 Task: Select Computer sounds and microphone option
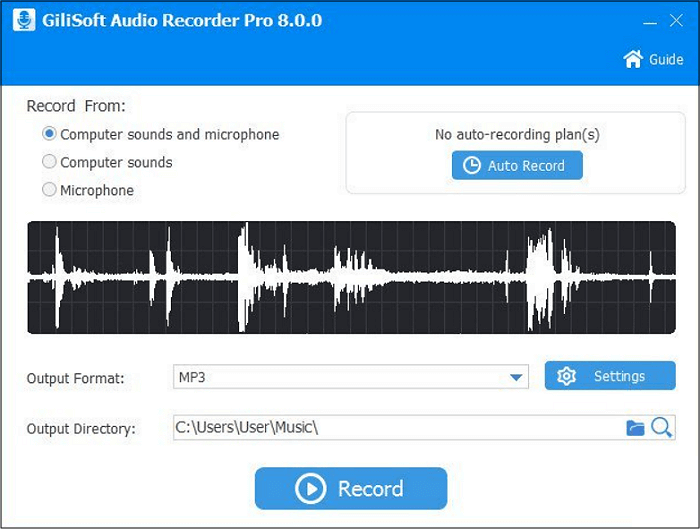tap(49, 134)
